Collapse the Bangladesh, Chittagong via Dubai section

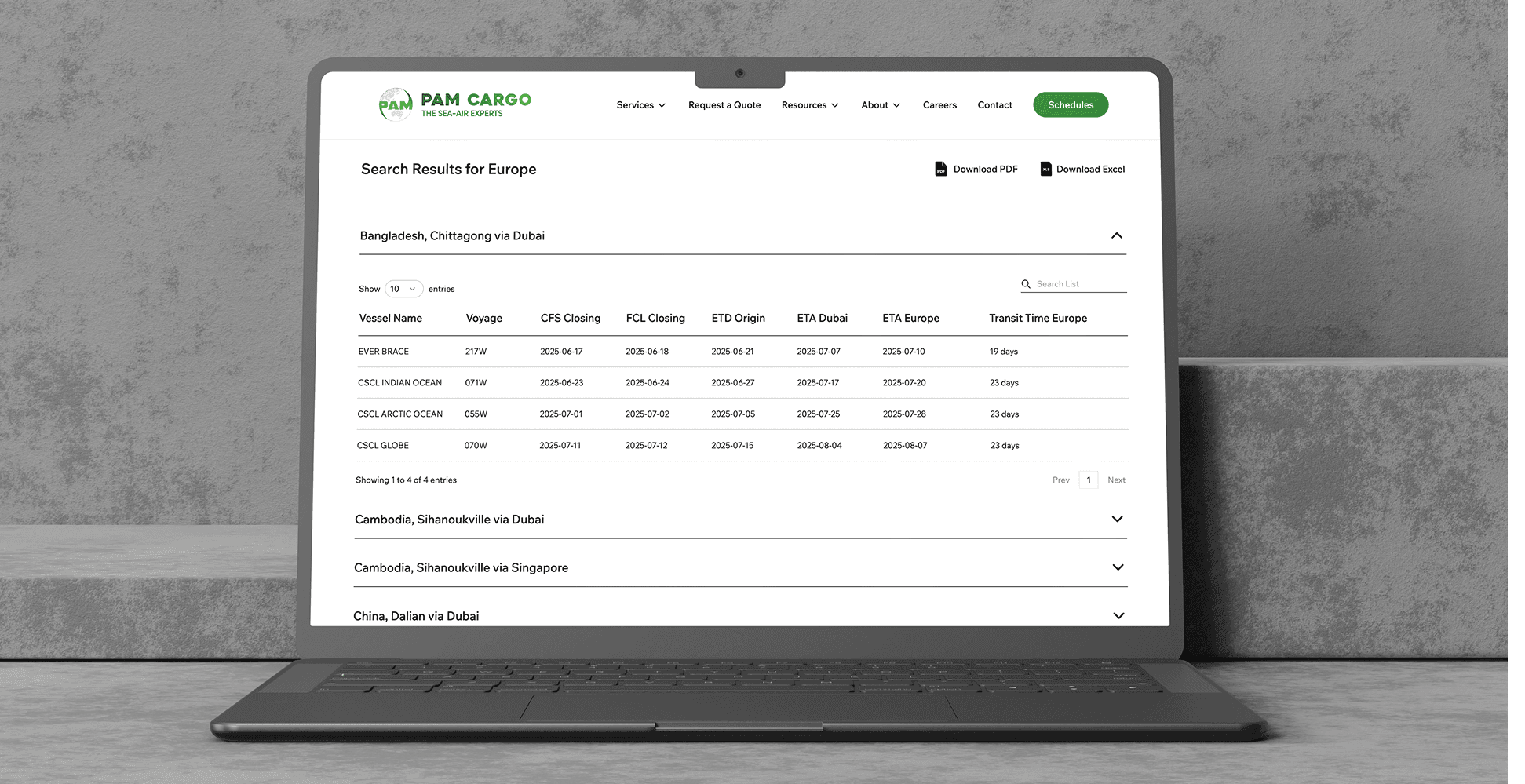tap(1116, 235)
